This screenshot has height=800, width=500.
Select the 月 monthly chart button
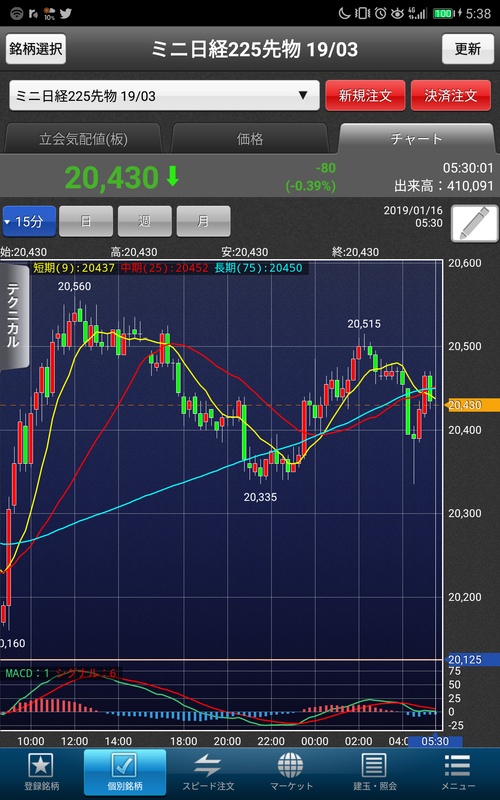(x=203, y=221)
